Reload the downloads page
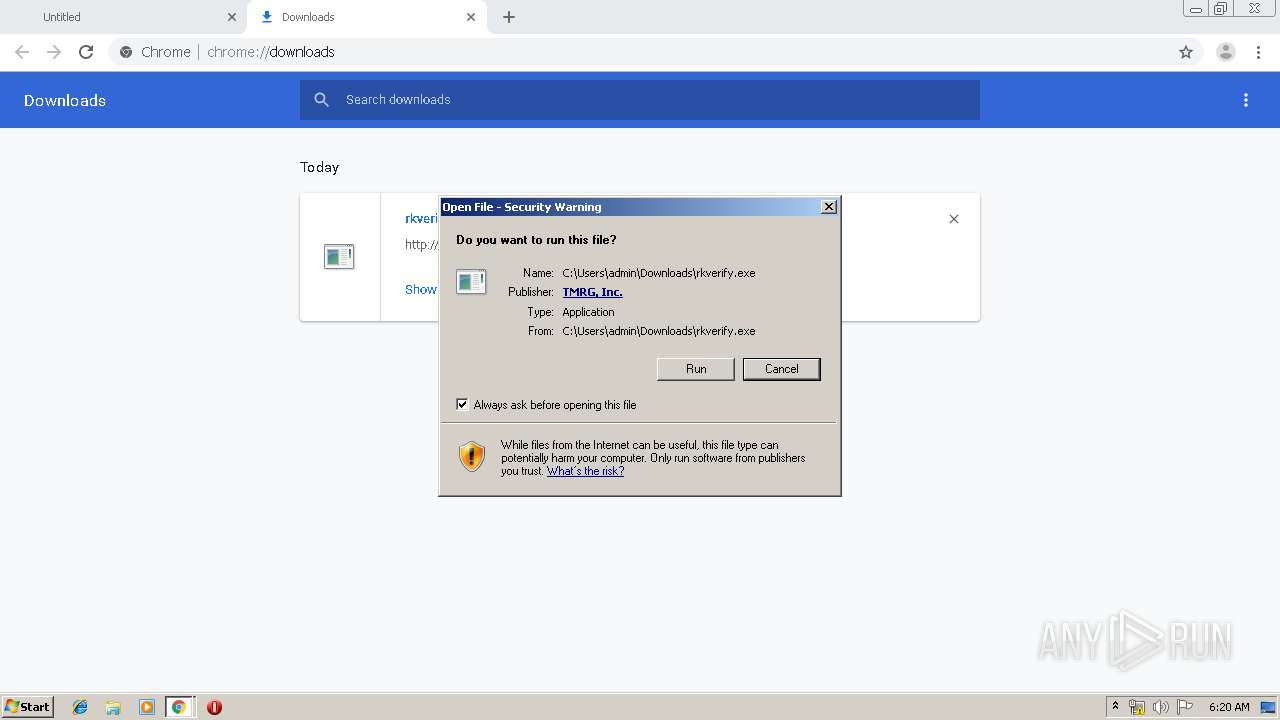 coord(86,52)
